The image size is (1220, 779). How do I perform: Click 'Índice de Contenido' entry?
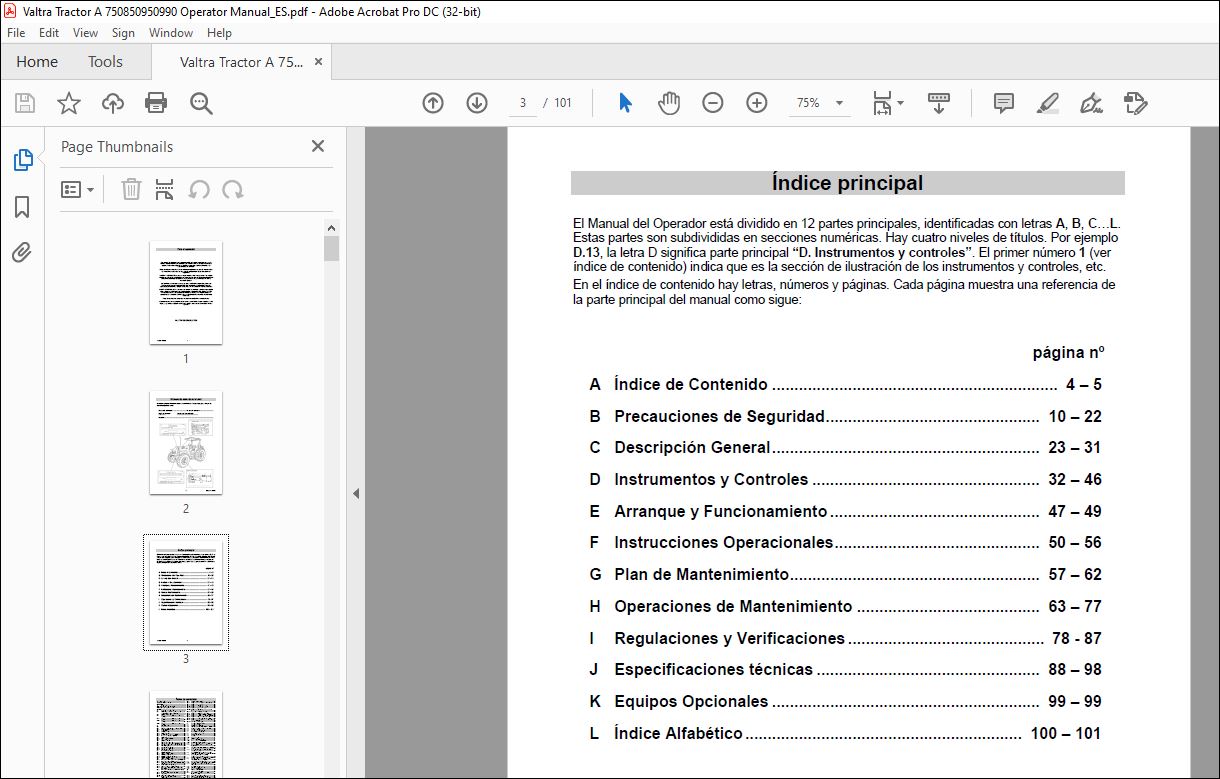845,384
